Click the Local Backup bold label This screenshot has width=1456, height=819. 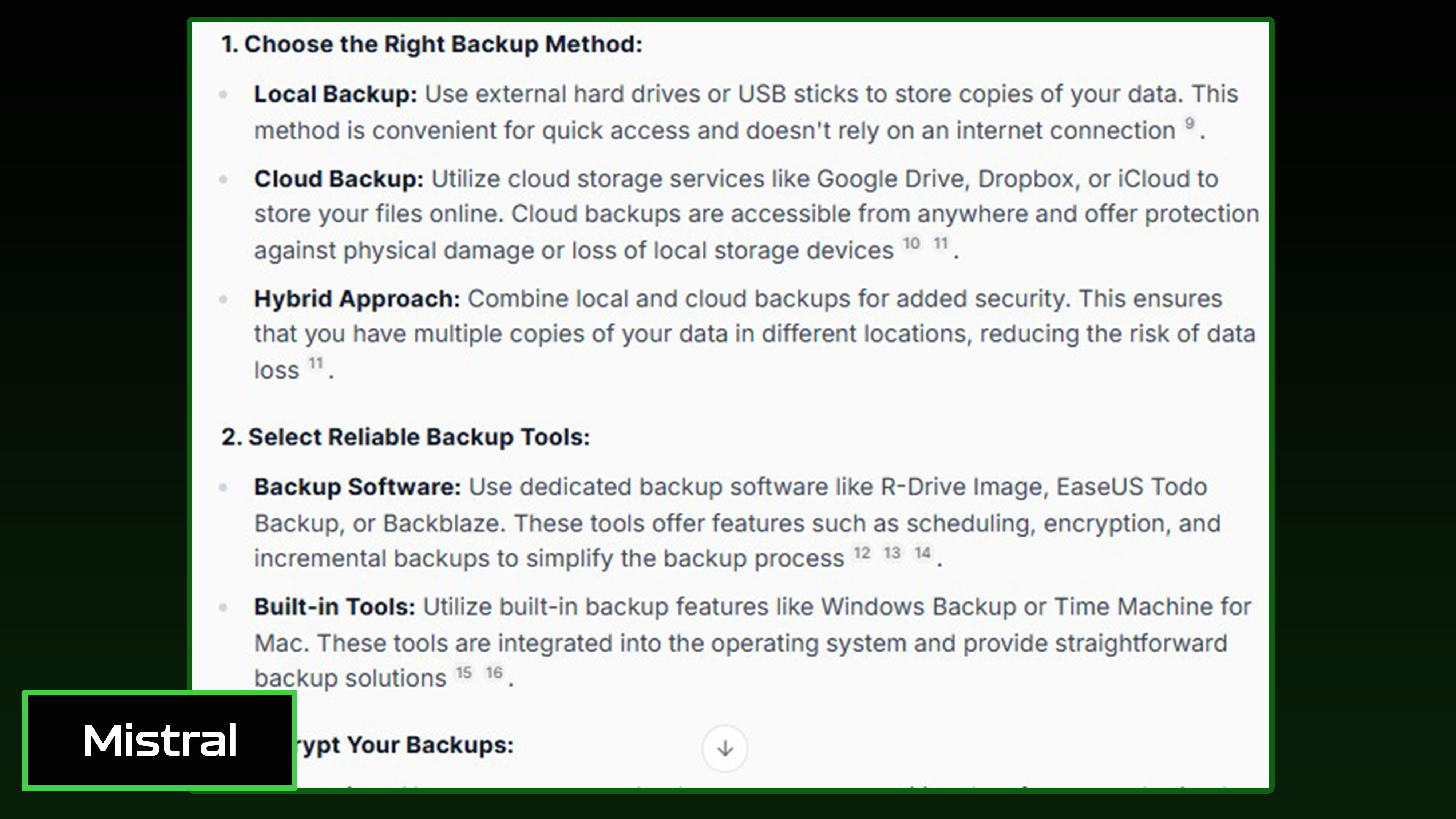click(x=335, y=94)
